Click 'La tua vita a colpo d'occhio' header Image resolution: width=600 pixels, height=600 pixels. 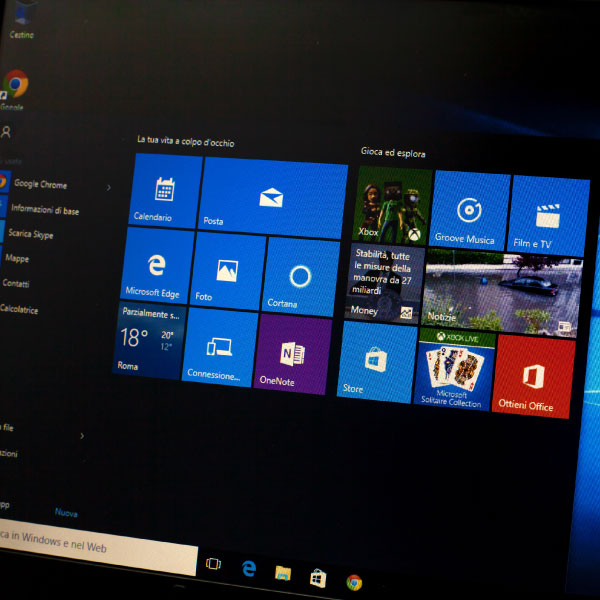point(186,141)
